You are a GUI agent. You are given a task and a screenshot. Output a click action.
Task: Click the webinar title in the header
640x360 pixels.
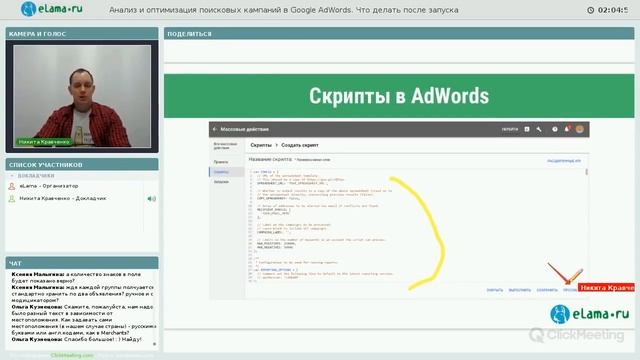[x=284, y=10]
